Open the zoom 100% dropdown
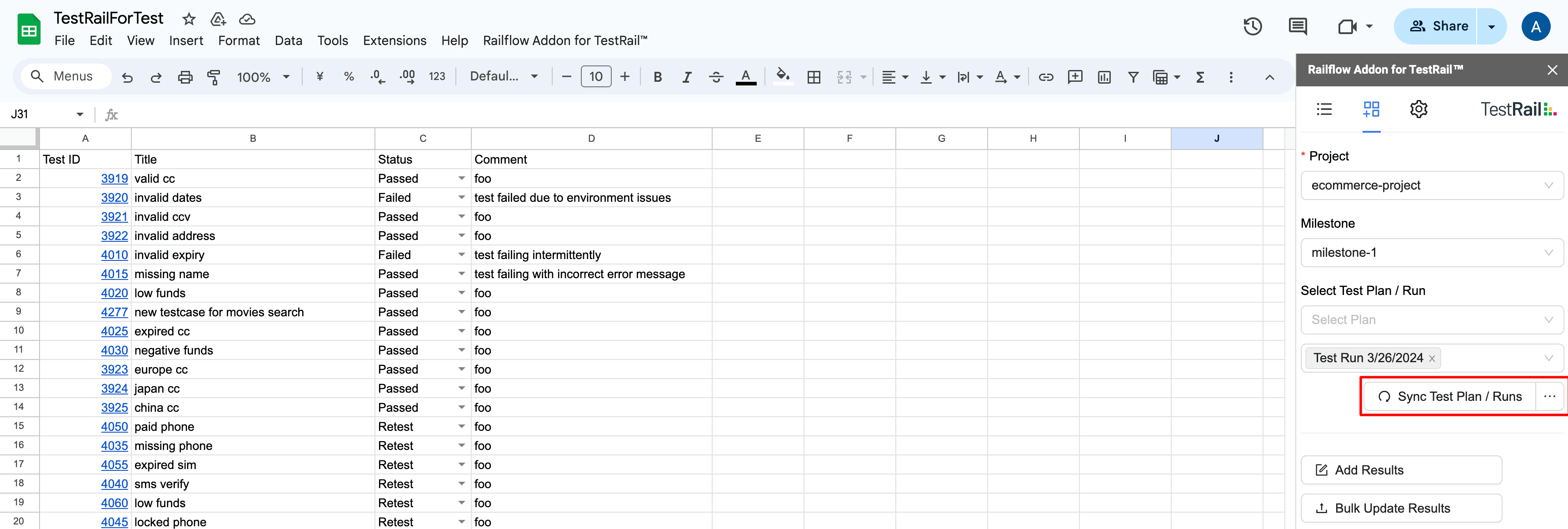 pos(263,77)
